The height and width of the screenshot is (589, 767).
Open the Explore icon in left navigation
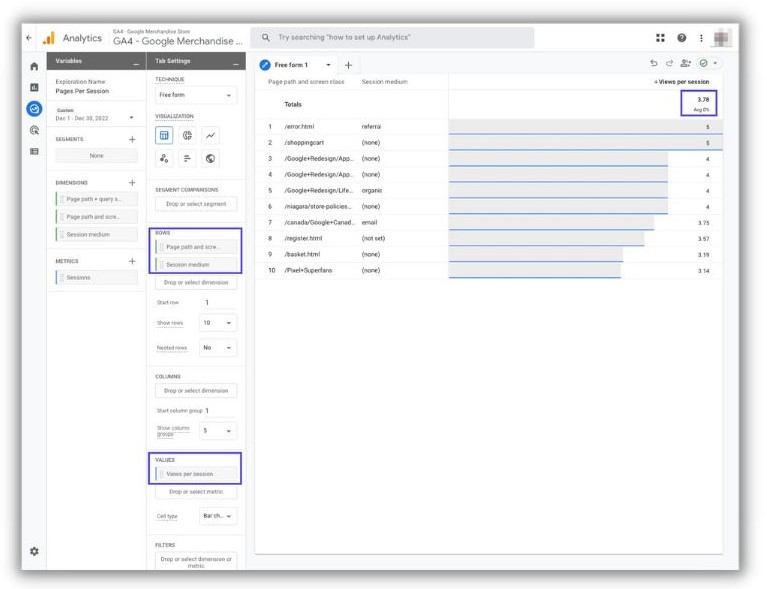pos(34,109)
